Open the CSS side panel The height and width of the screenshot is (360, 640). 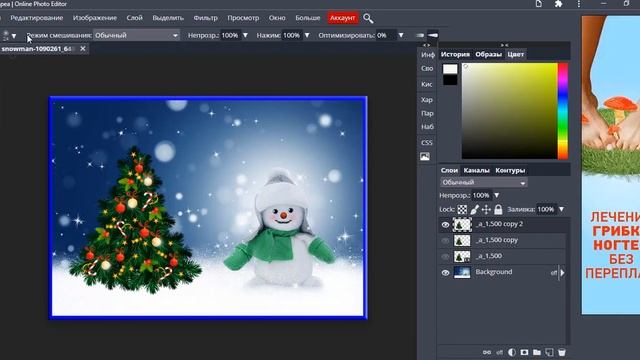[x=427, y=143]
